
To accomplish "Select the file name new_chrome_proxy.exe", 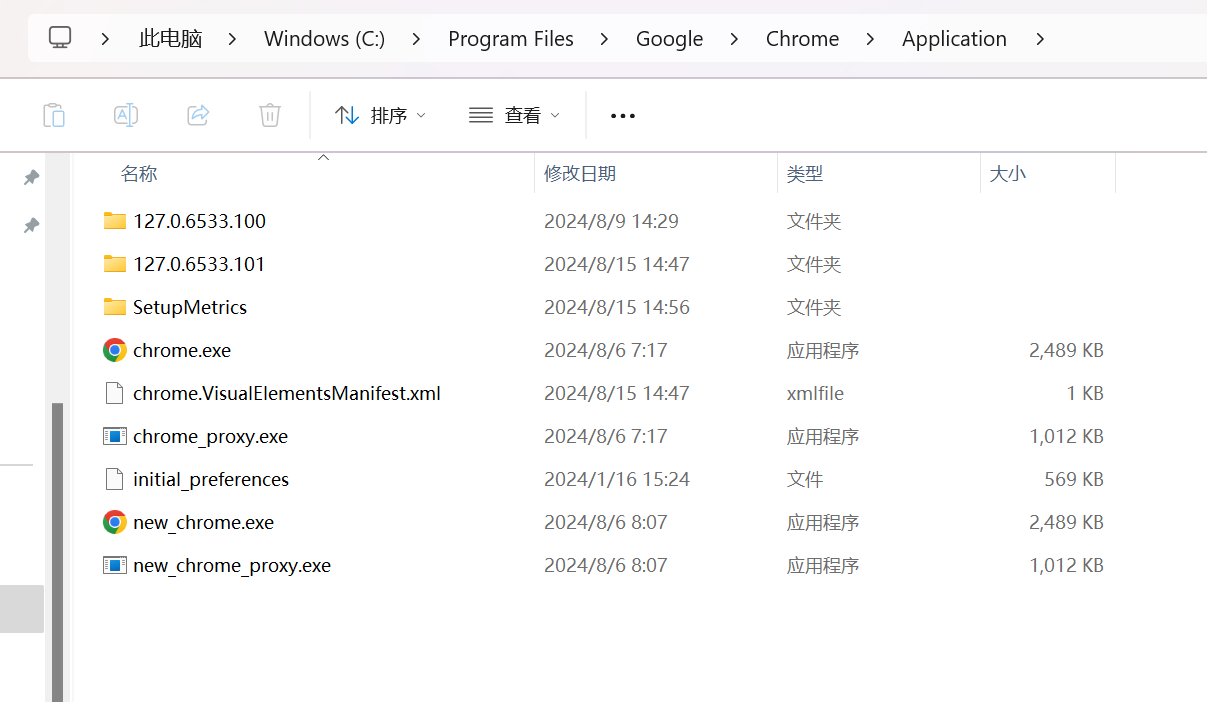I will (x=232, y=566).
